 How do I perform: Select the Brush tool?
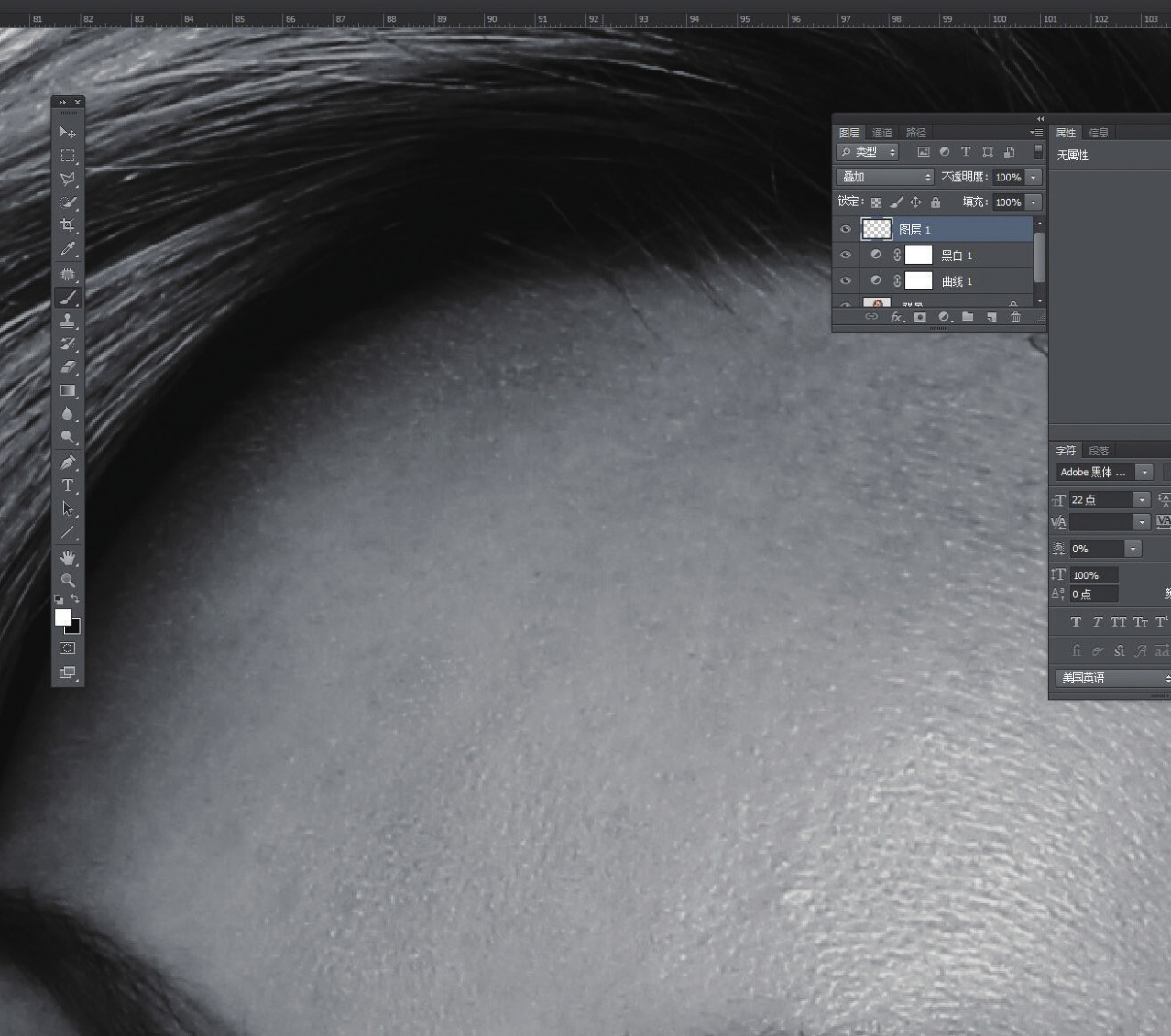(68, 298)
